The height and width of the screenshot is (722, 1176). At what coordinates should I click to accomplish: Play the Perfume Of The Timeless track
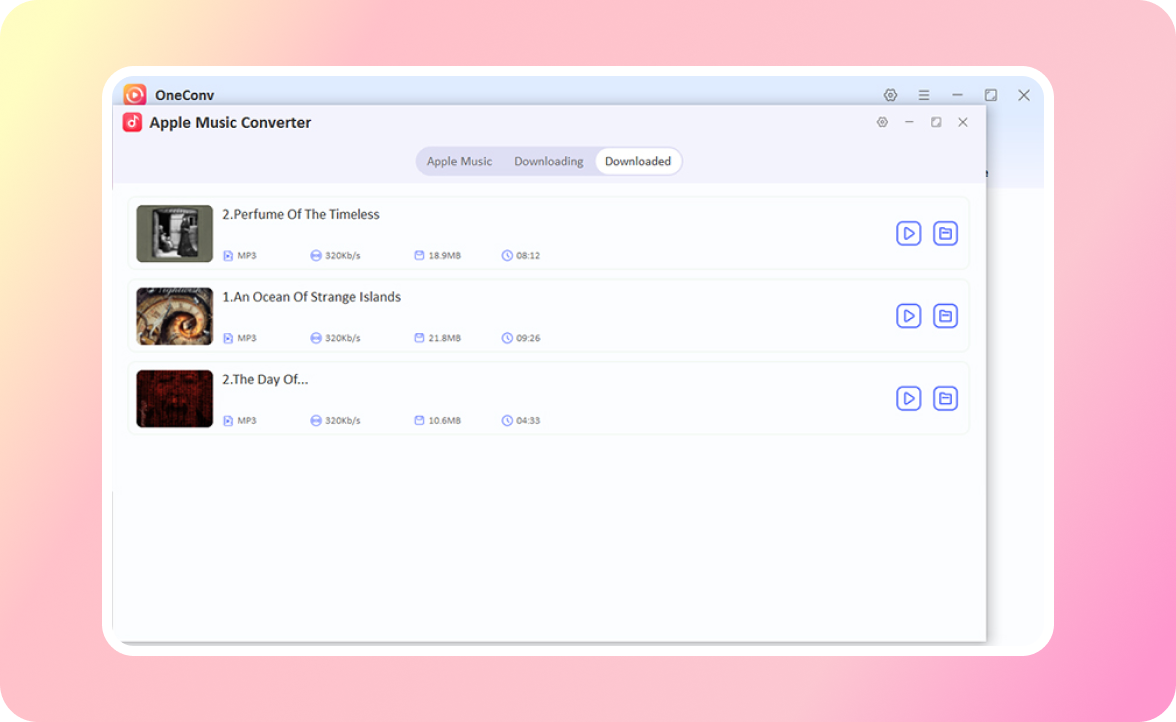click(x=908, y=234)
